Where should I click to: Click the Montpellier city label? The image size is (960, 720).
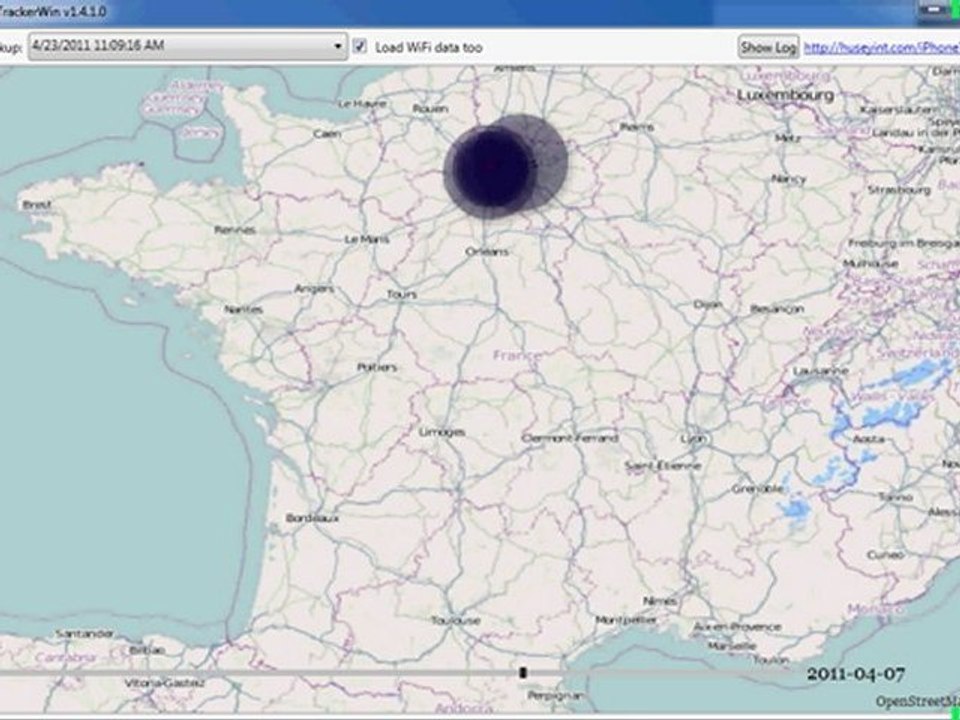[626, 620]
